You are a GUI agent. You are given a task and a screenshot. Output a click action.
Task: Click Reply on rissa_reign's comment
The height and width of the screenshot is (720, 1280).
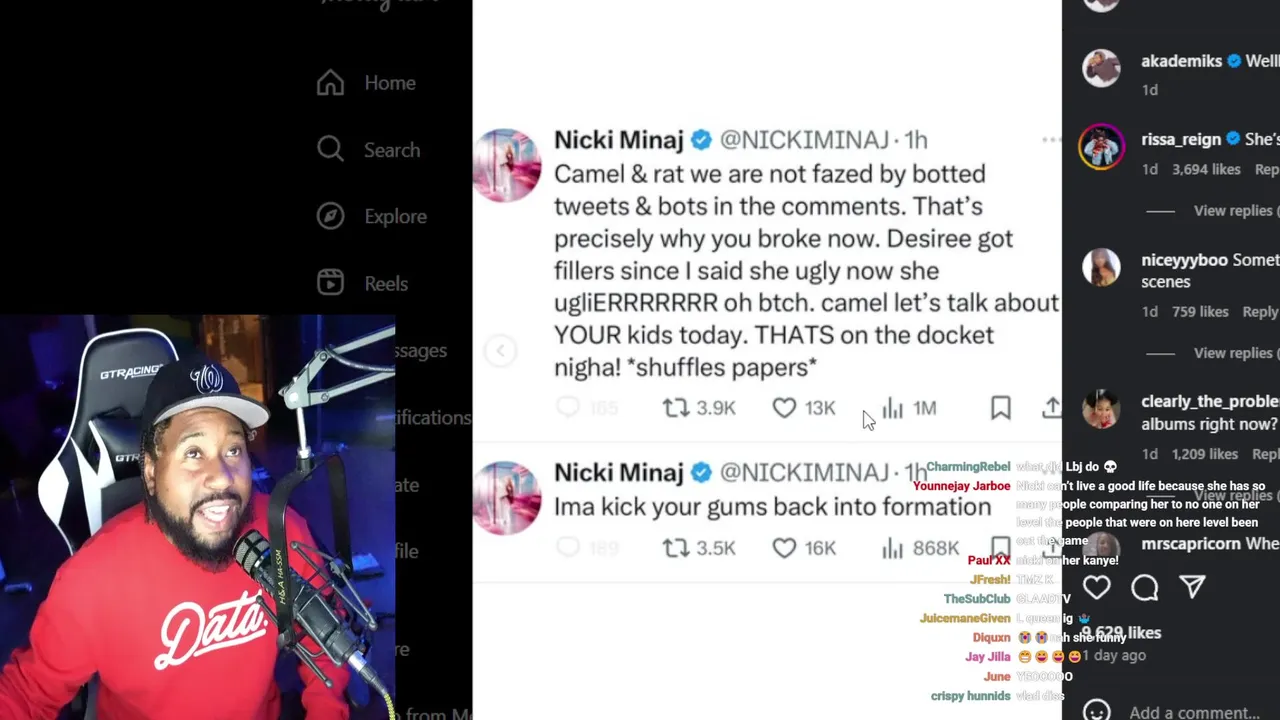[1266, 170]
